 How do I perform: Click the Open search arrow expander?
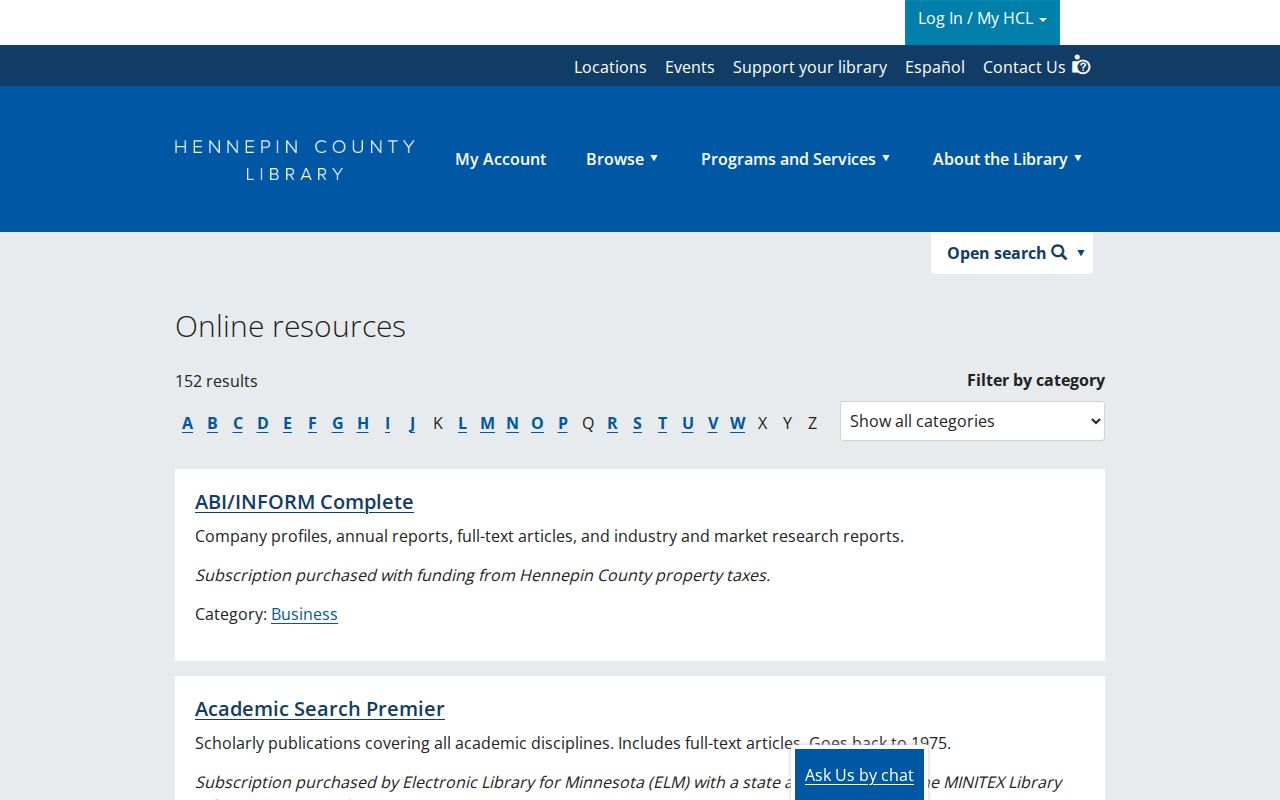(1081, 253)
